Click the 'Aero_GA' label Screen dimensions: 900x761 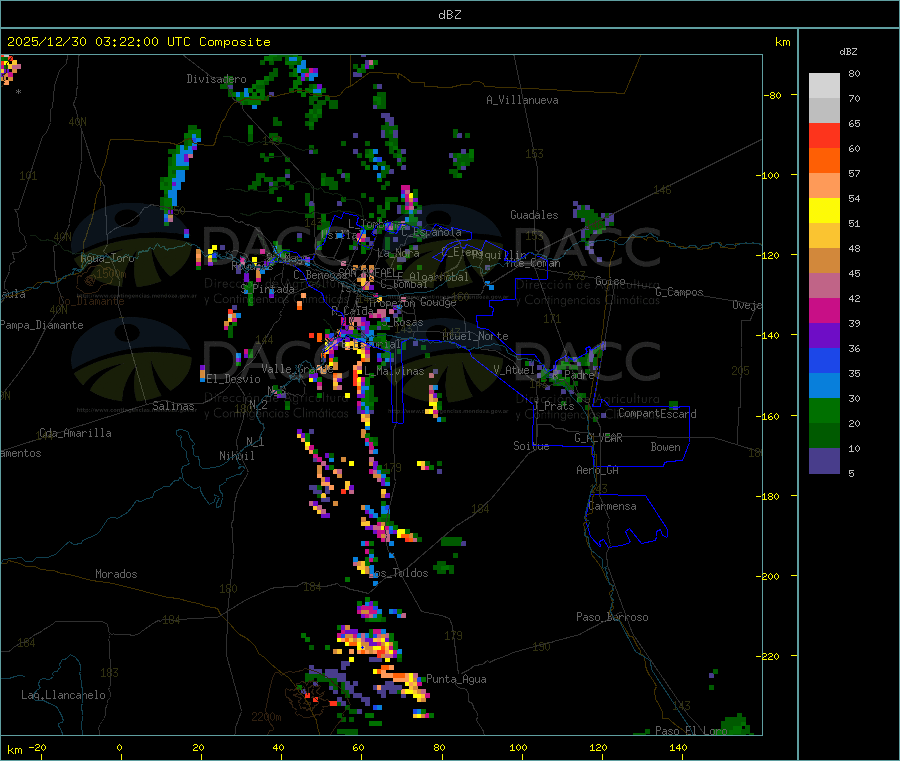[598, 470]
